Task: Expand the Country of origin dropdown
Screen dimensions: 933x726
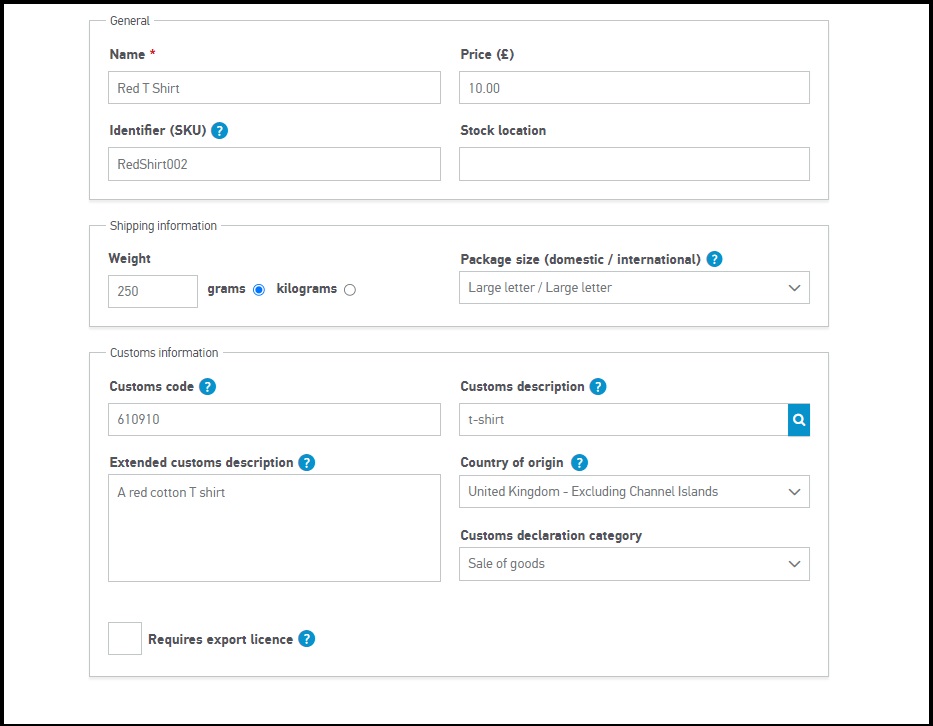Action: click(x=634, y=492)
